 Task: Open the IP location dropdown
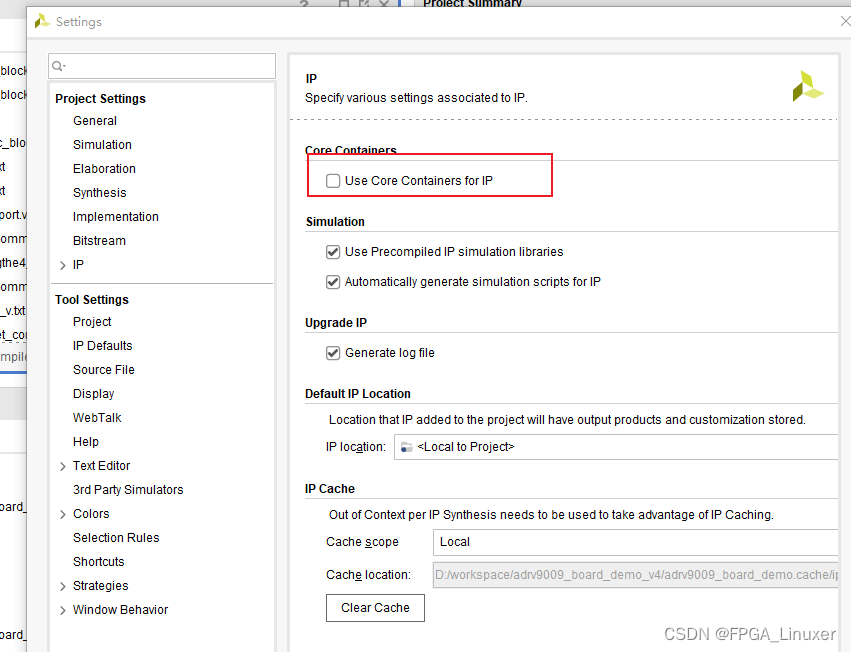(616, 447)
